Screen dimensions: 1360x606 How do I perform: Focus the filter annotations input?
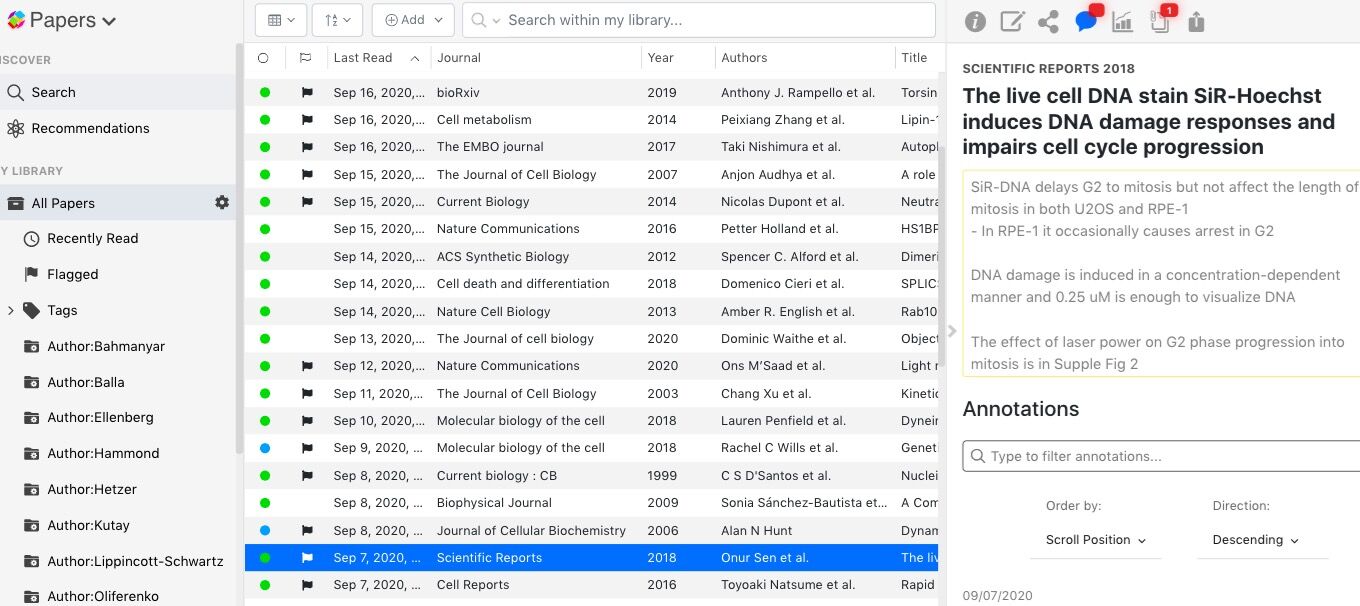pyautogui.click(x=1161, y=456)
